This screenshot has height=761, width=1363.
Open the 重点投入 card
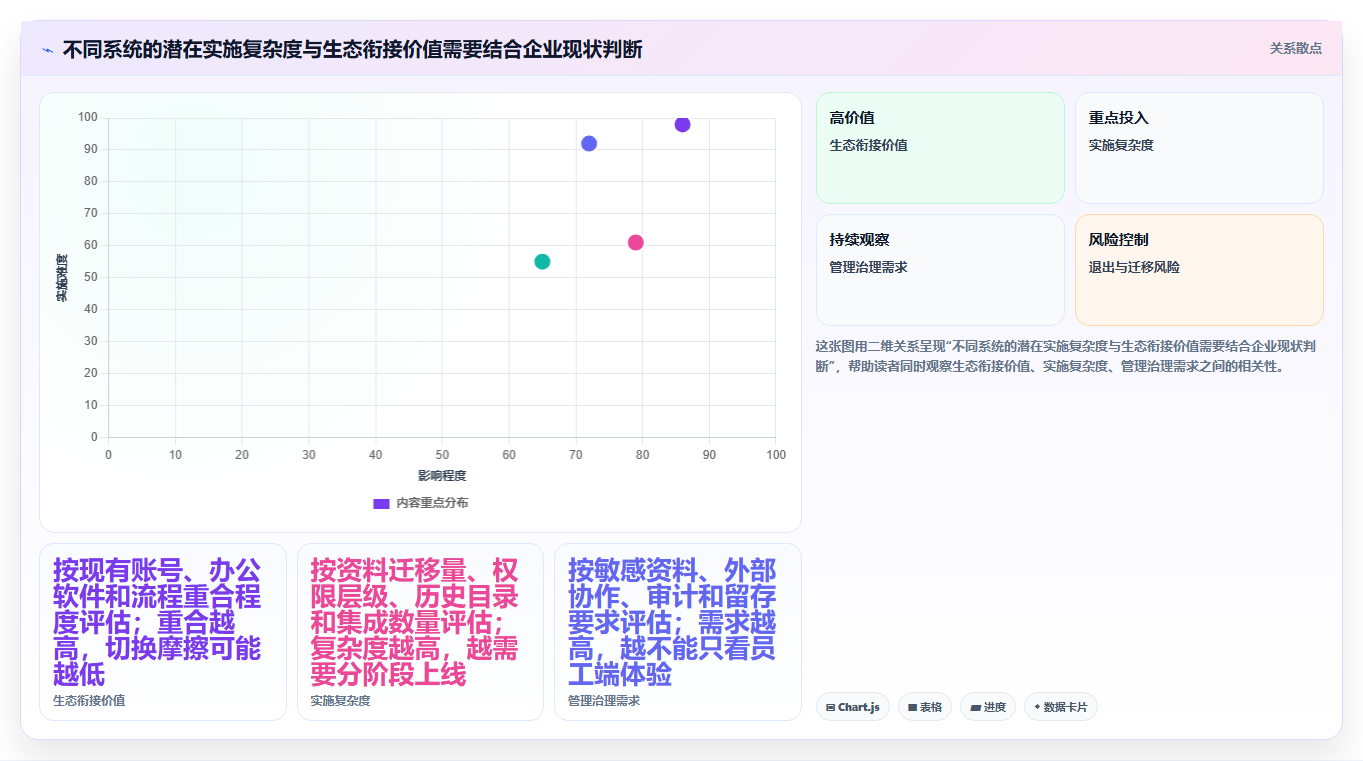pos(1199,148)
